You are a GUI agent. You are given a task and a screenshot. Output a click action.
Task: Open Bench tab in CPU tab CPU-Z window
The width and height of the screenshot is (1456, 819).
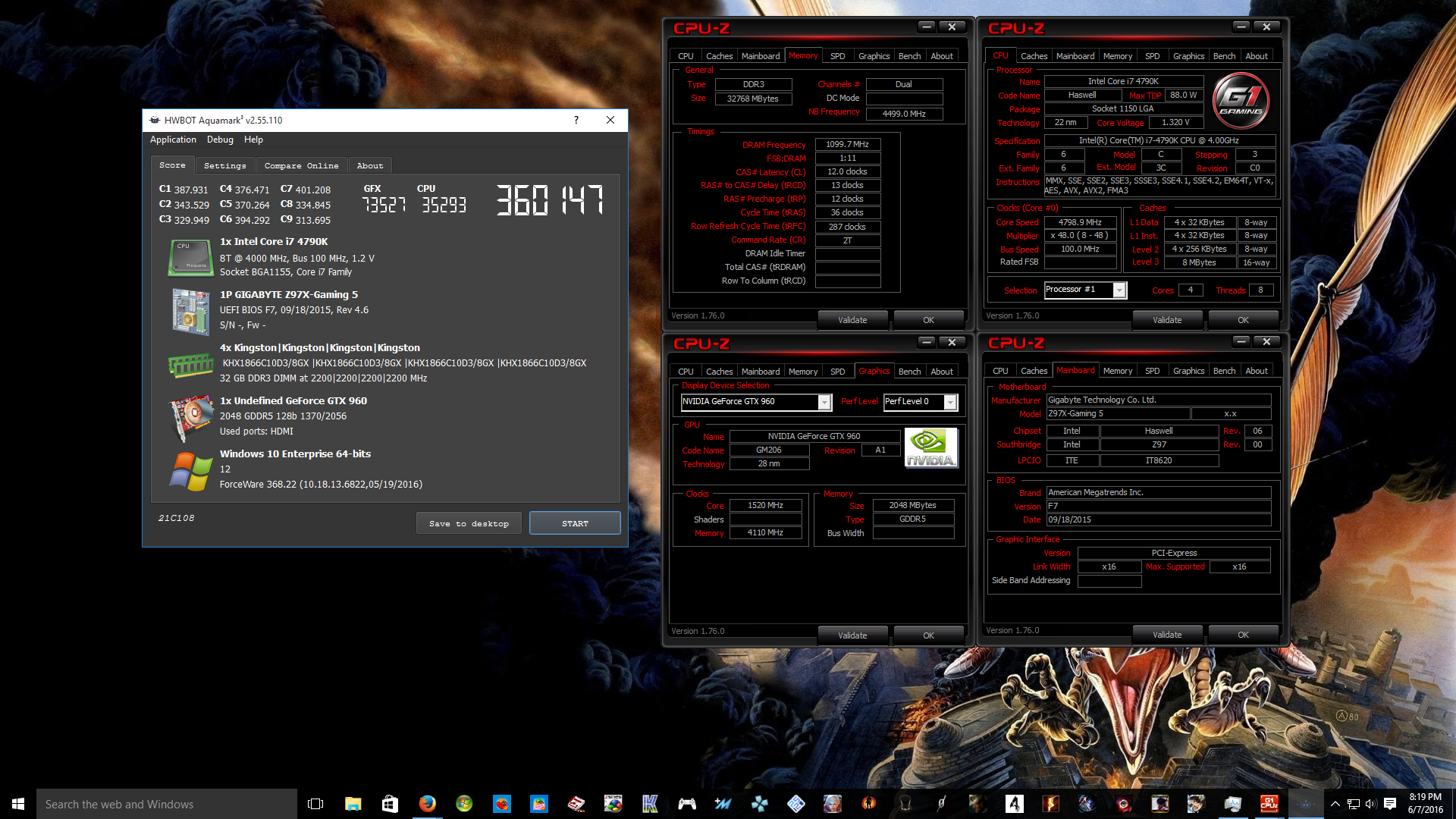click(x=1224, y=56)
